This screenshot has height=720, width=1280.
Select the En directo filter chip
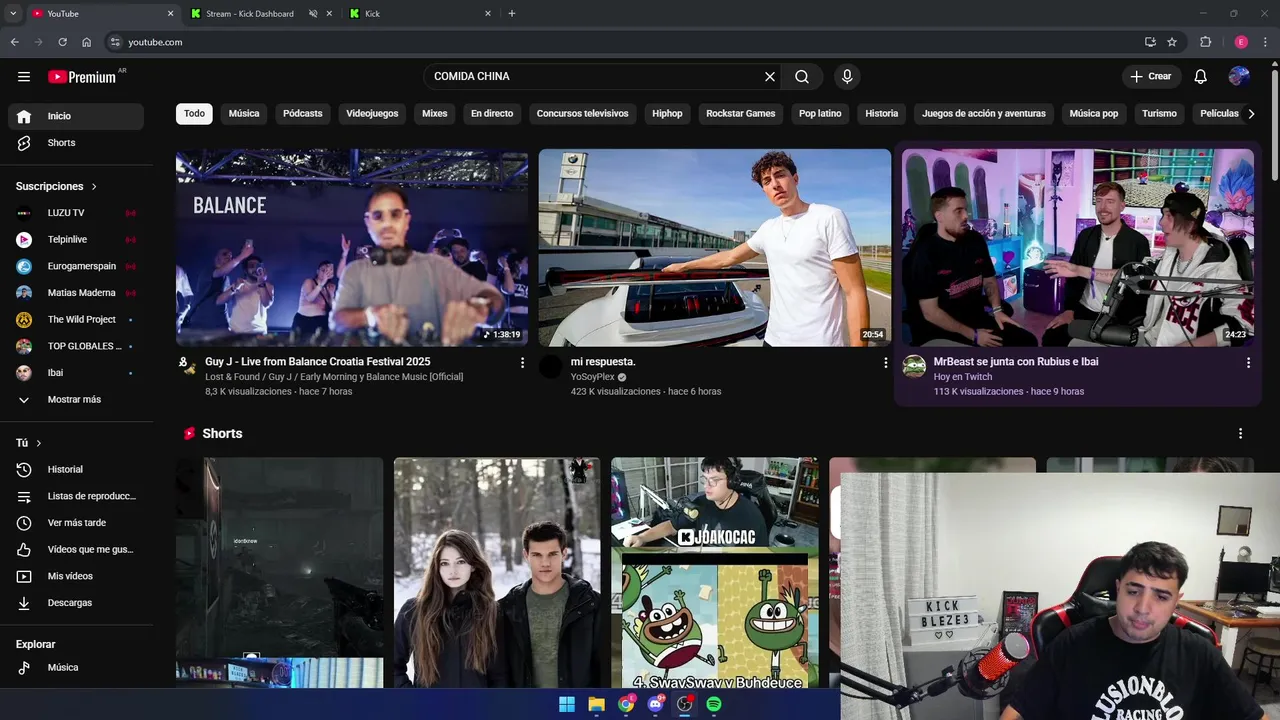[x=492, y=114]
